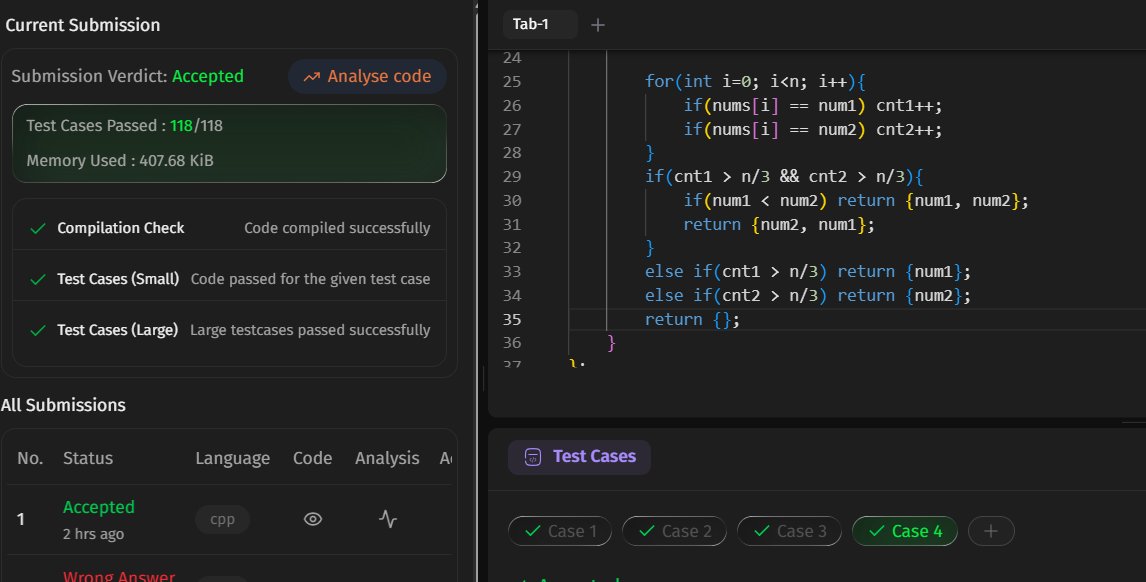Screen dimensions: 1146x582
Task: View code via eye icon for submission 1
Action: coord(313,519)
